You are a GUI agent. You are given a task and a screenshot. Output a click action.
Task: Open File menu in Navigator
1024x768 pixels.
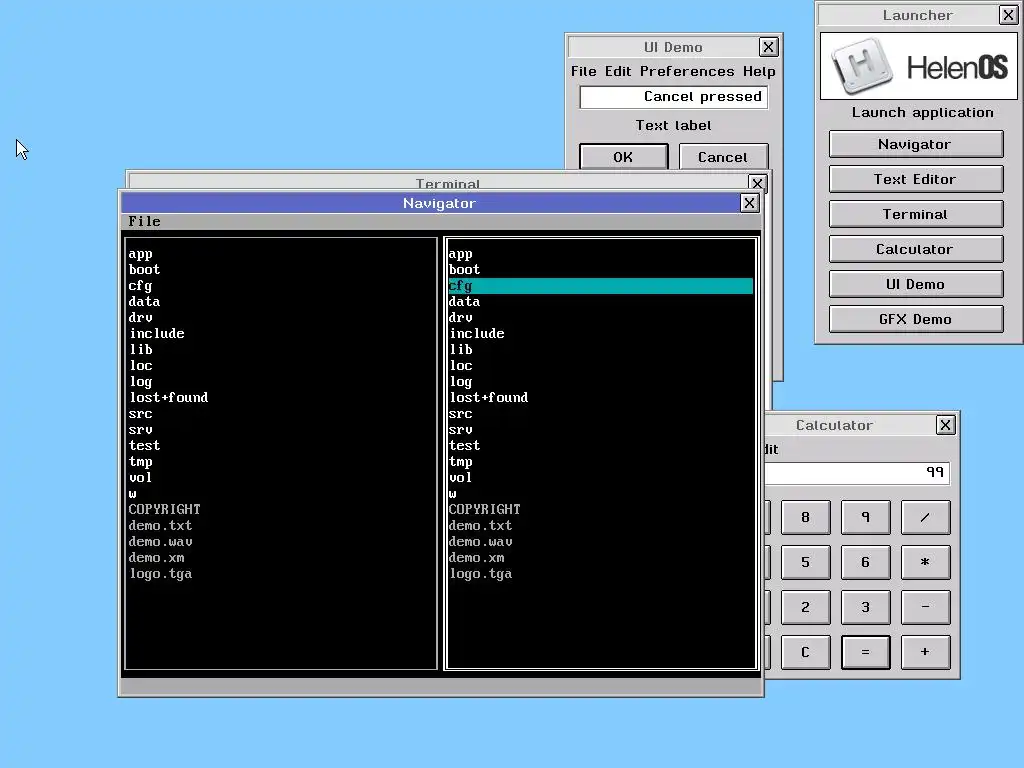point(144,221)
